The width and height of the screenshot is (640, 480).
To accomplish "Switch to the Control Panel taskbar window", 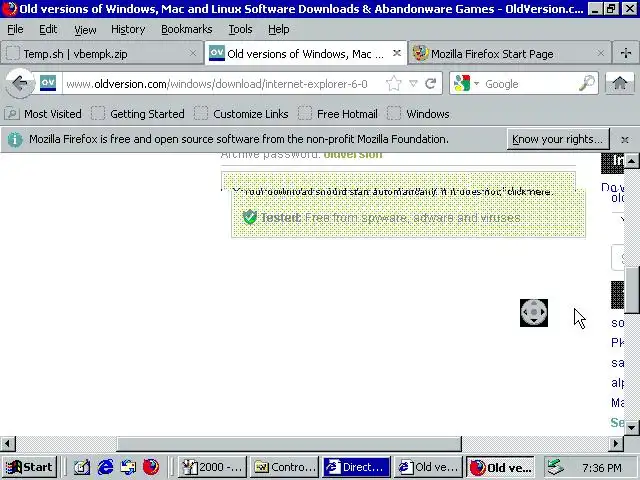I will [x=284, y=467].
